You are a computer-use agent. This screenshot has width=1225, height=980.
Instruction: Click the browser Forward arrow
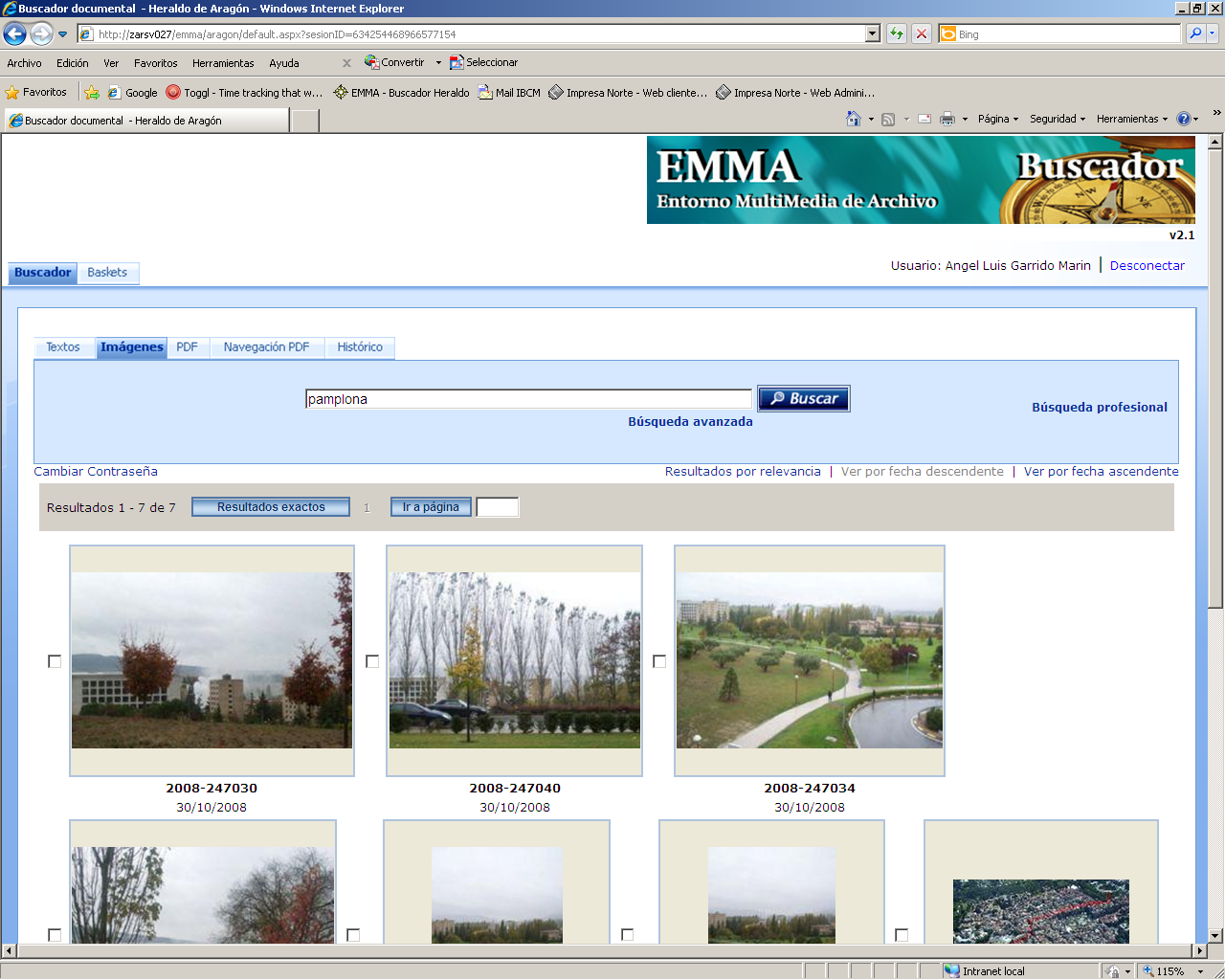click(x=41, y=34)
